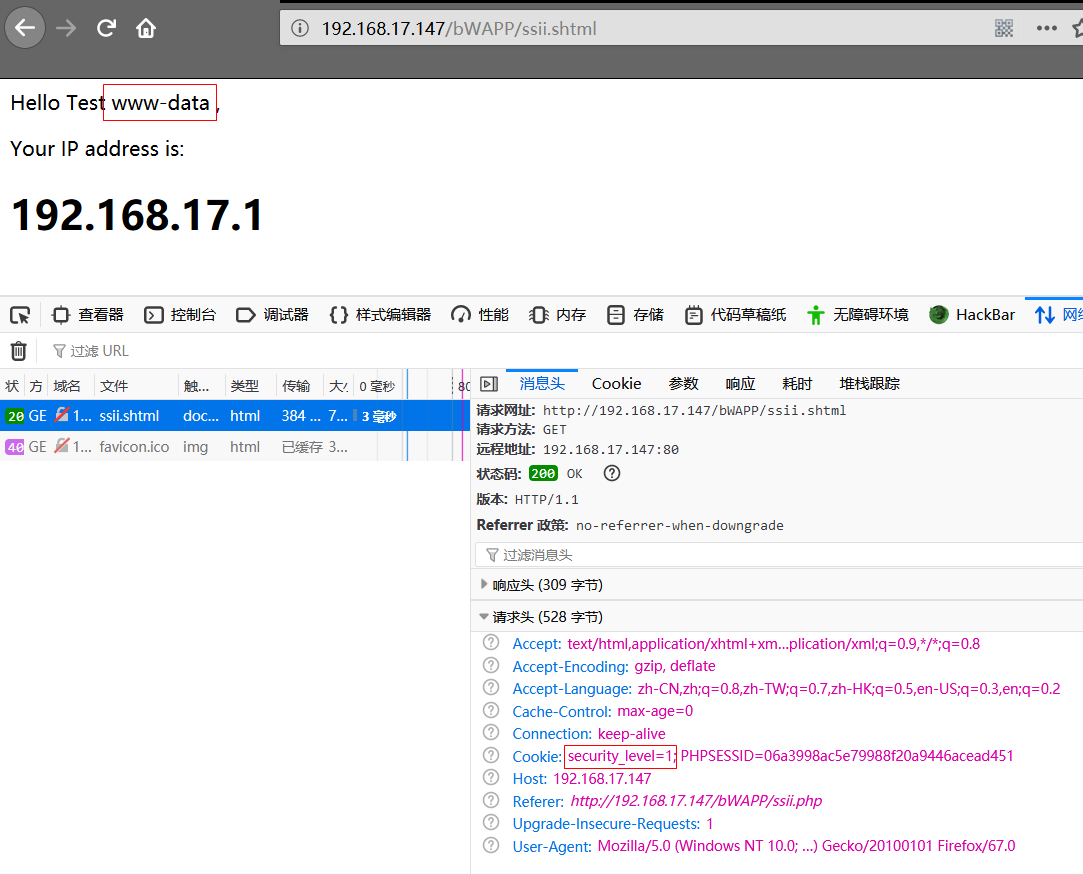Click the QR code icon in address bar

(x=1004, y=28)
